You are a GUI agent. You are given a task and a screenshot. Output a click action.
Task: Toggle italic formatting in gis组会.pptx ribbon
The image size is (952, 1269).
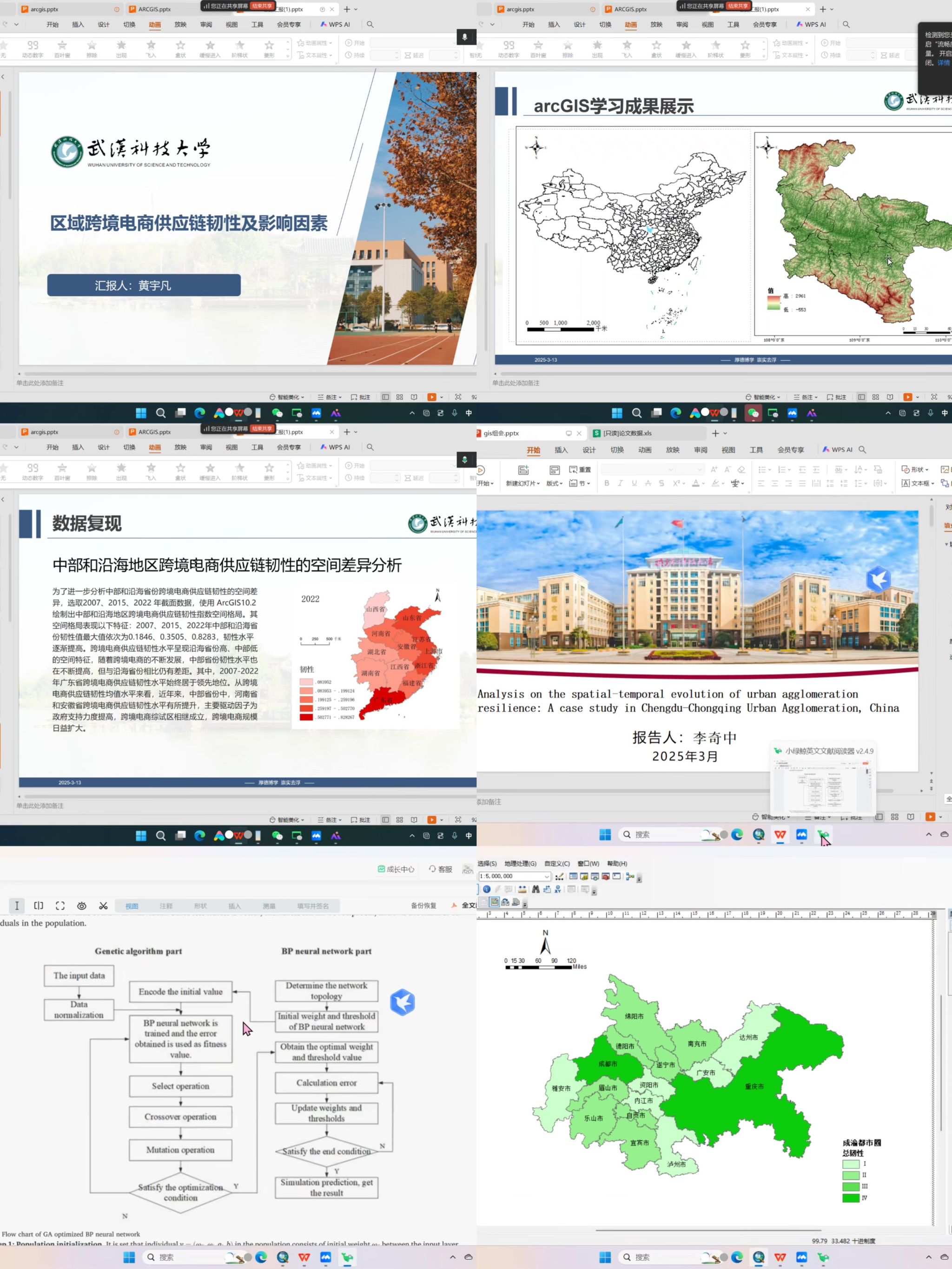point(620,483)
